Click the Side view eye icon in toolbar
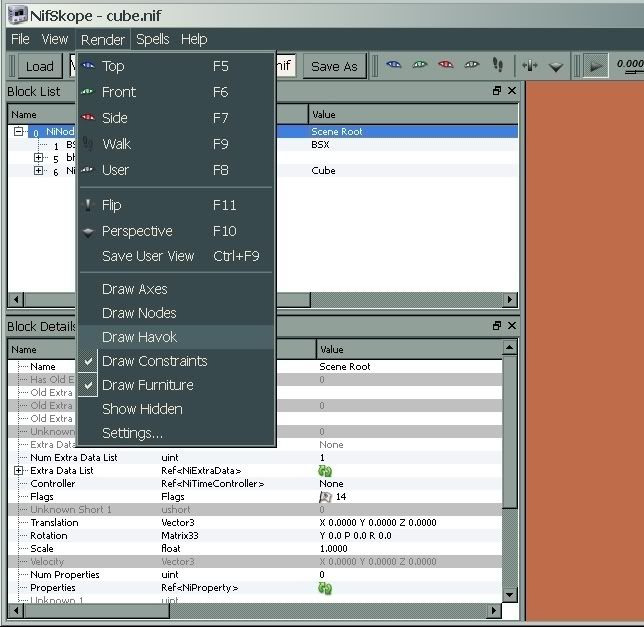 (x=445, y=66)
